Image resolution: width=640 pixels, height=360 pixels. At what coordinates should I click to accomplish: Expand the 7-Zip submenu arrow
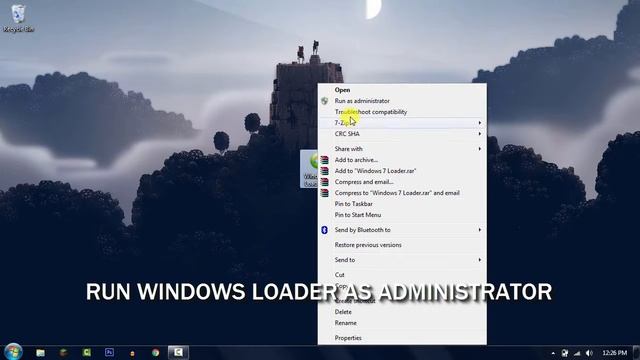480,123
